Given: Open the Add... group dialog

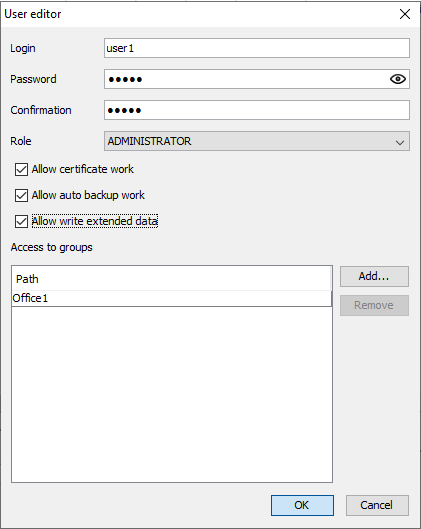Looking at the screenshot, I should pyautogui.click(x=374, y=276).
